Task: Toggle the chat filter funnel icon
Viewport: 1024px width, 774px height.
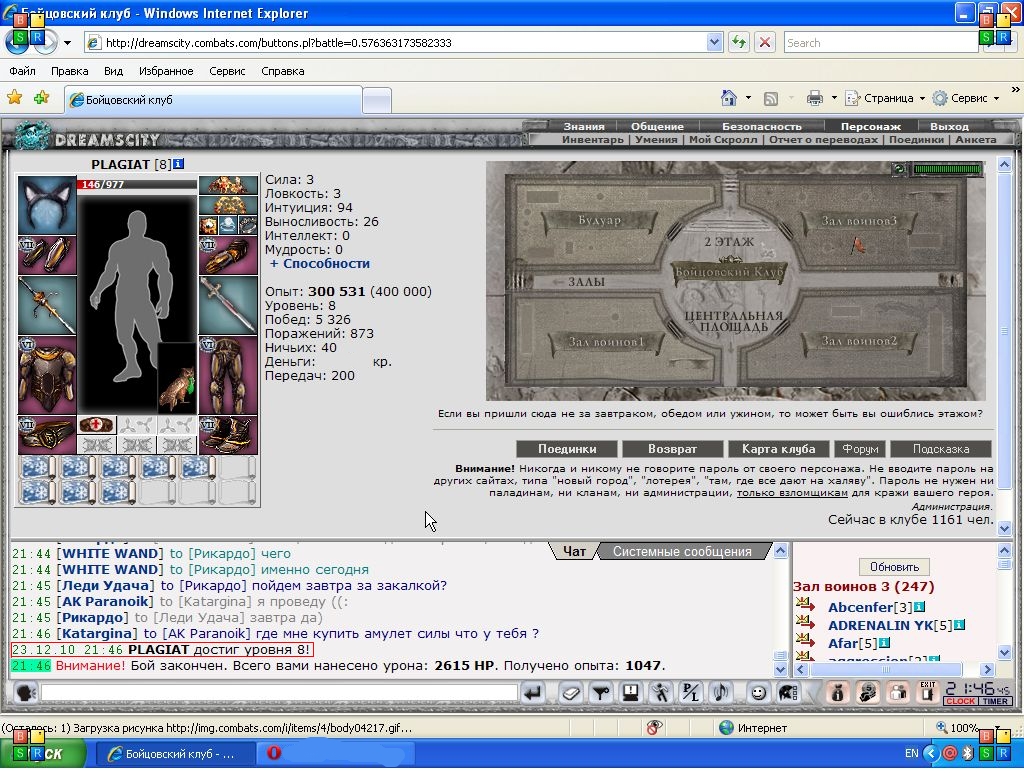Action: tap(601, 692)
